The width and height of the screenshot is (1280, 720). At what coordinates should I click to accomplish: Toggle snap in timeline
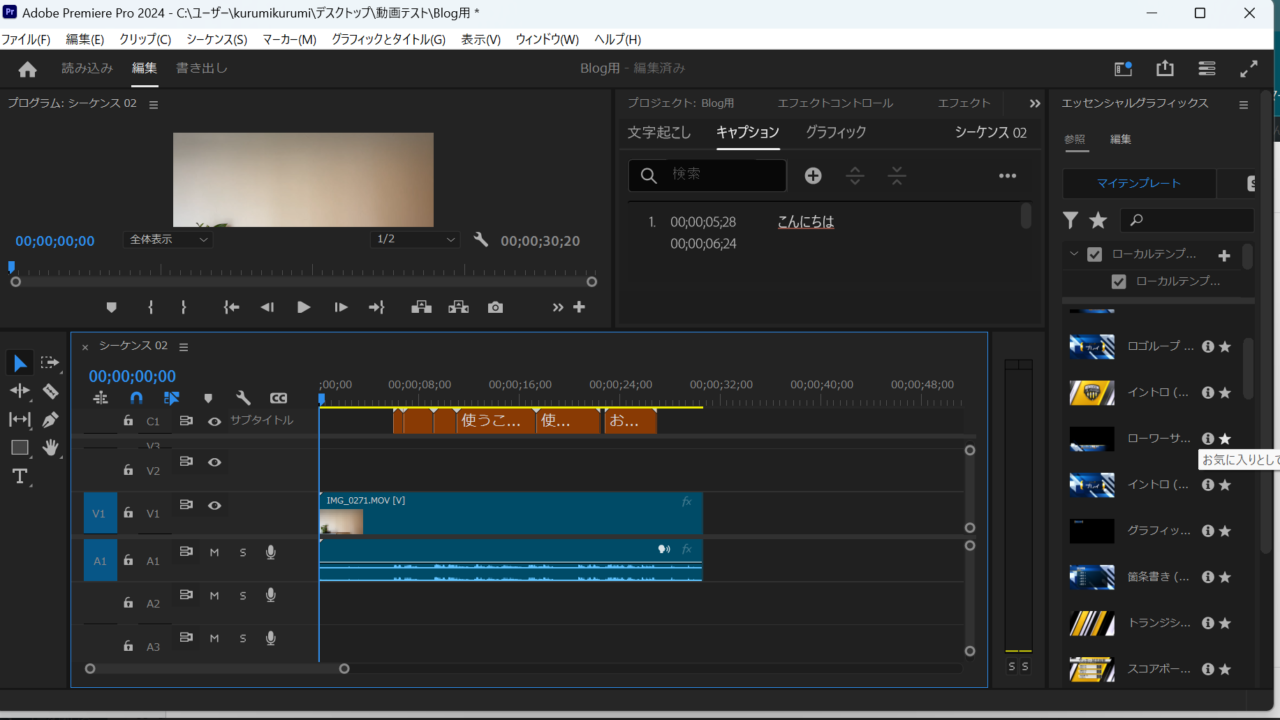(136, 398)
